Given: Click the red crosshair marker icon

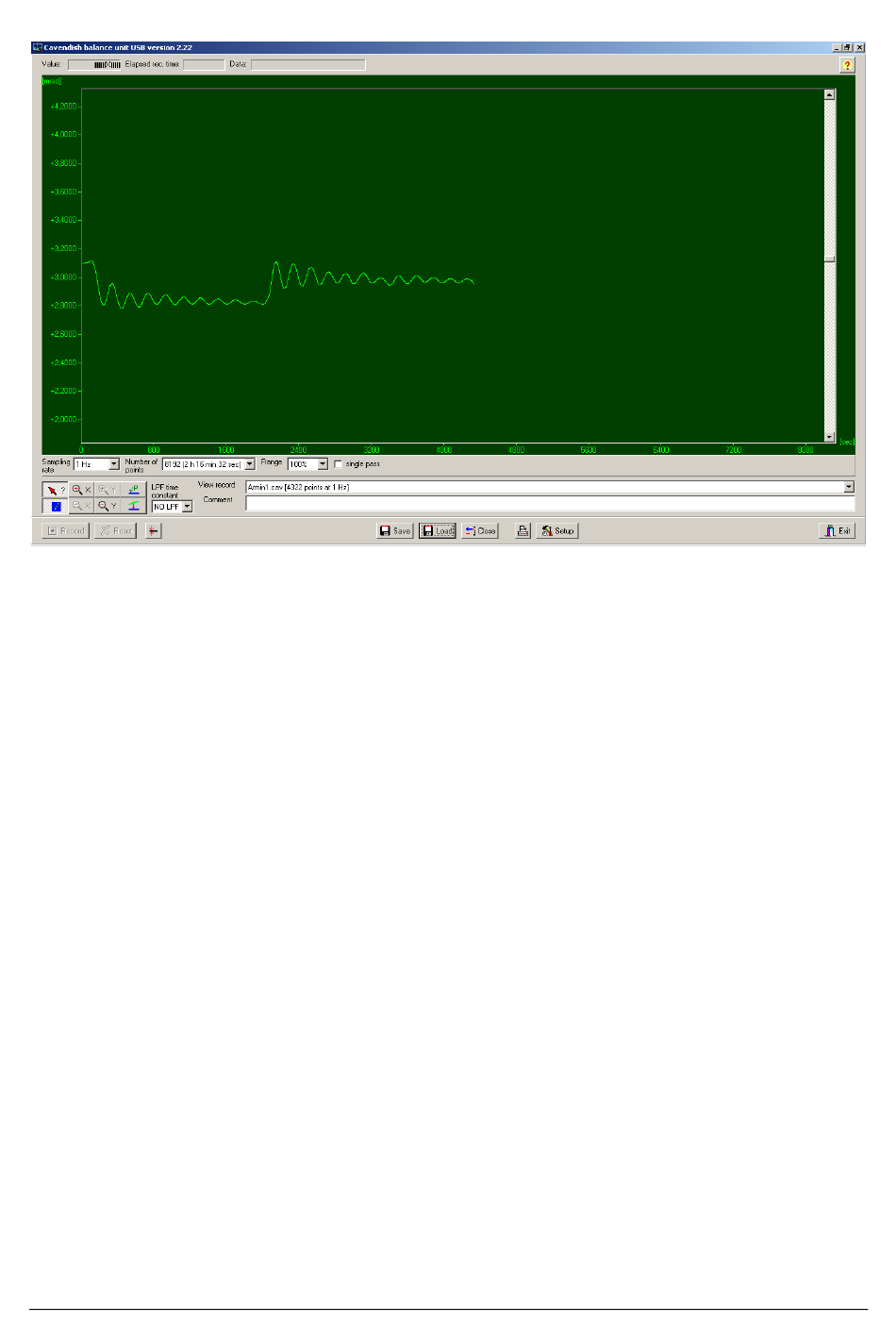Looking at the screenshot, I should (153, 531).
